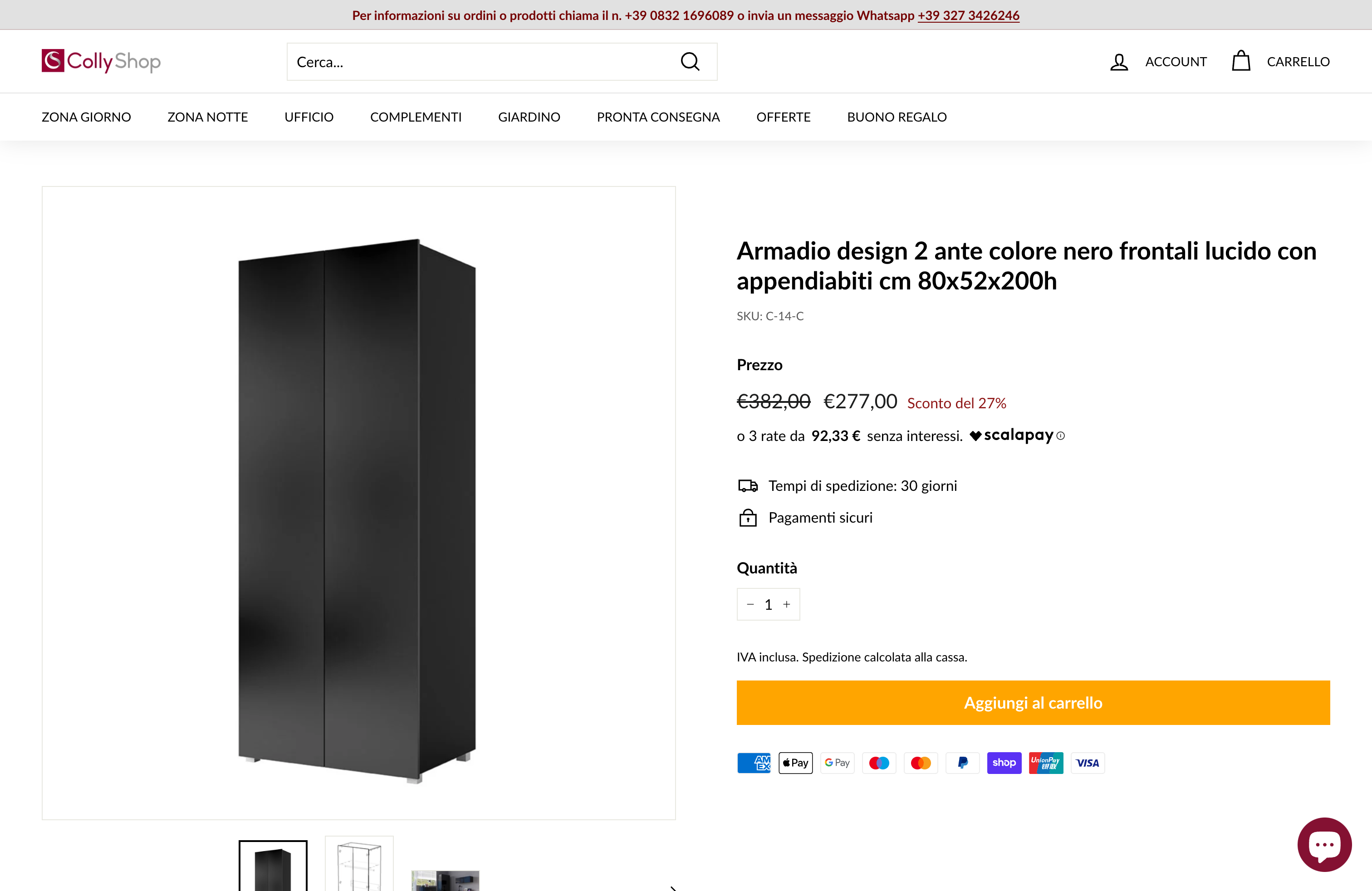
Task: Open the chat bubble widget
Action: (1324, 844)
